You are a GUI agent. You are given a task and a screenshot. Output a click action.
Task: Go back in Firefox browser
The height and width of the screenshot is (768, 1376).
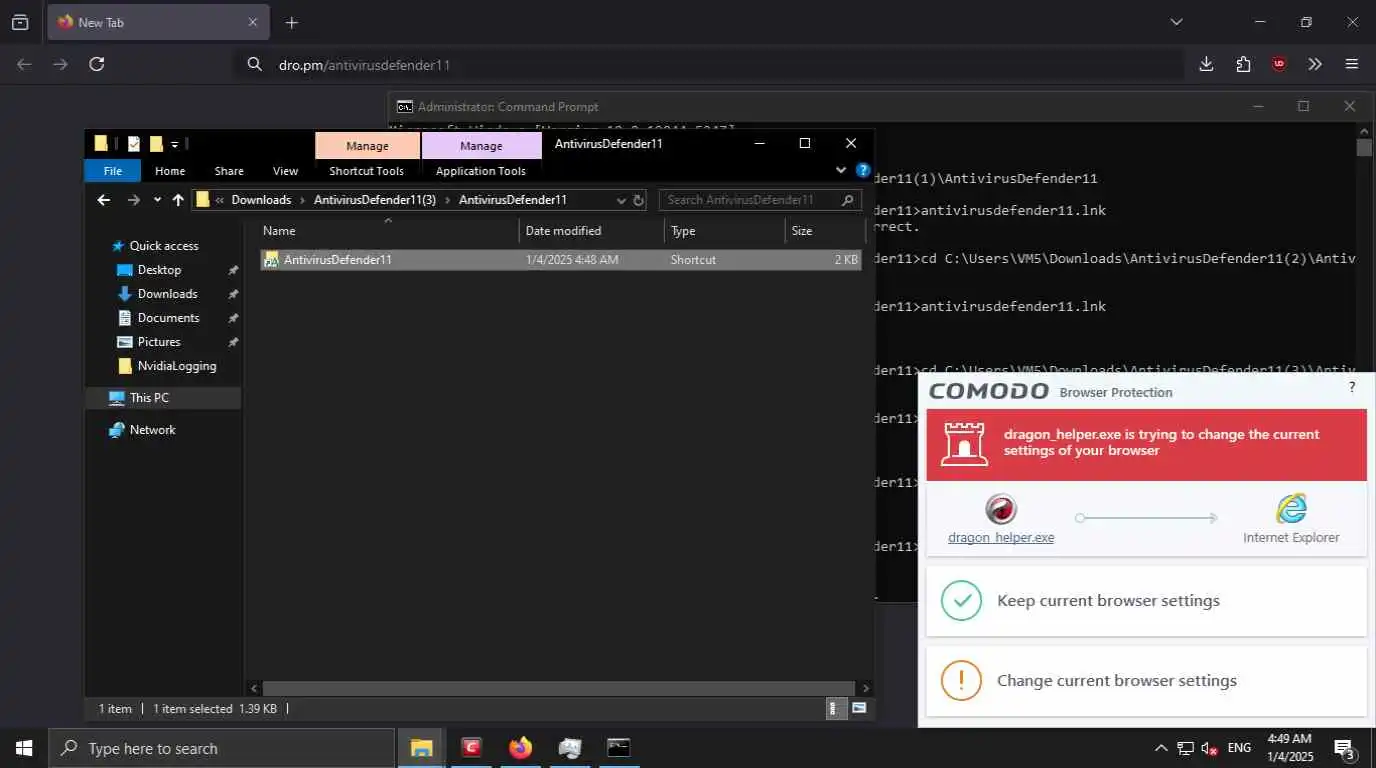(24, 64)
